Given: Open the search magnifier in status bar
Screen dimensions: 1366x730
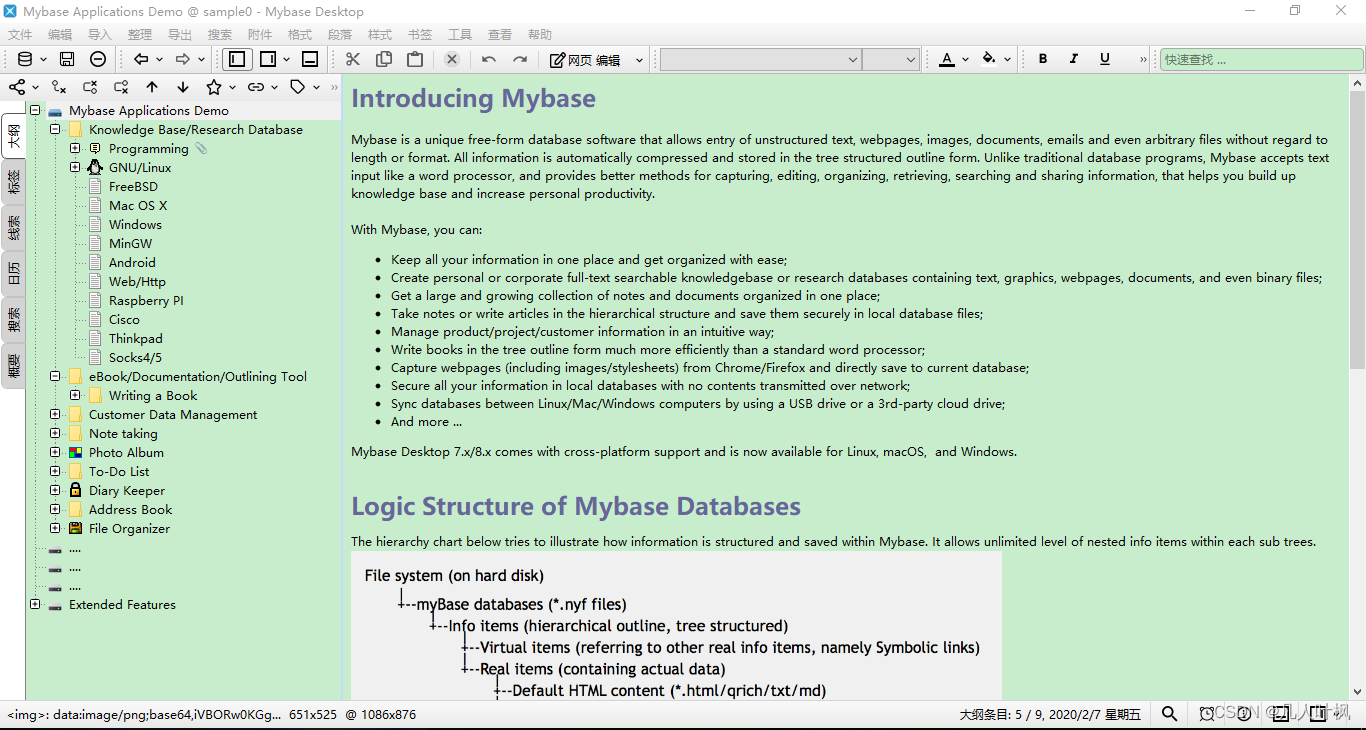Looking at the screenshot, I should click(x=1169, y=713).
